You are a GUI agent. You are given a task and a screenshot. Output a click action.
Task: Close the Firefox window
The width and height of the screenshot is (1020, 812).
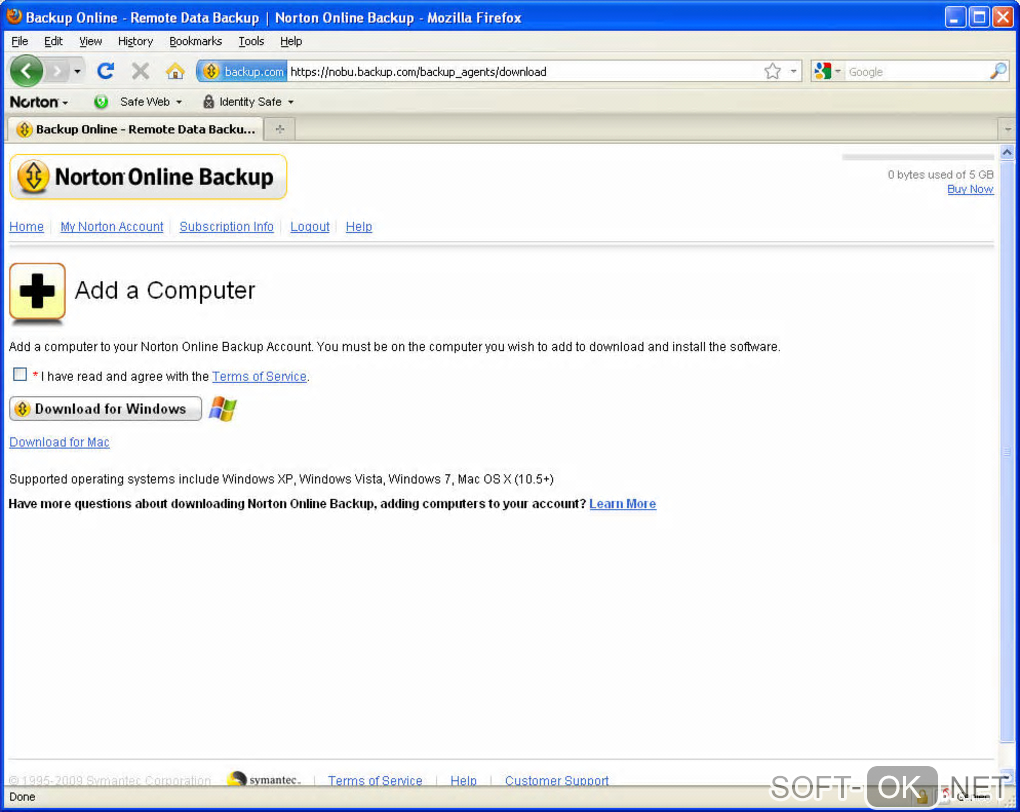(1002, 17)
